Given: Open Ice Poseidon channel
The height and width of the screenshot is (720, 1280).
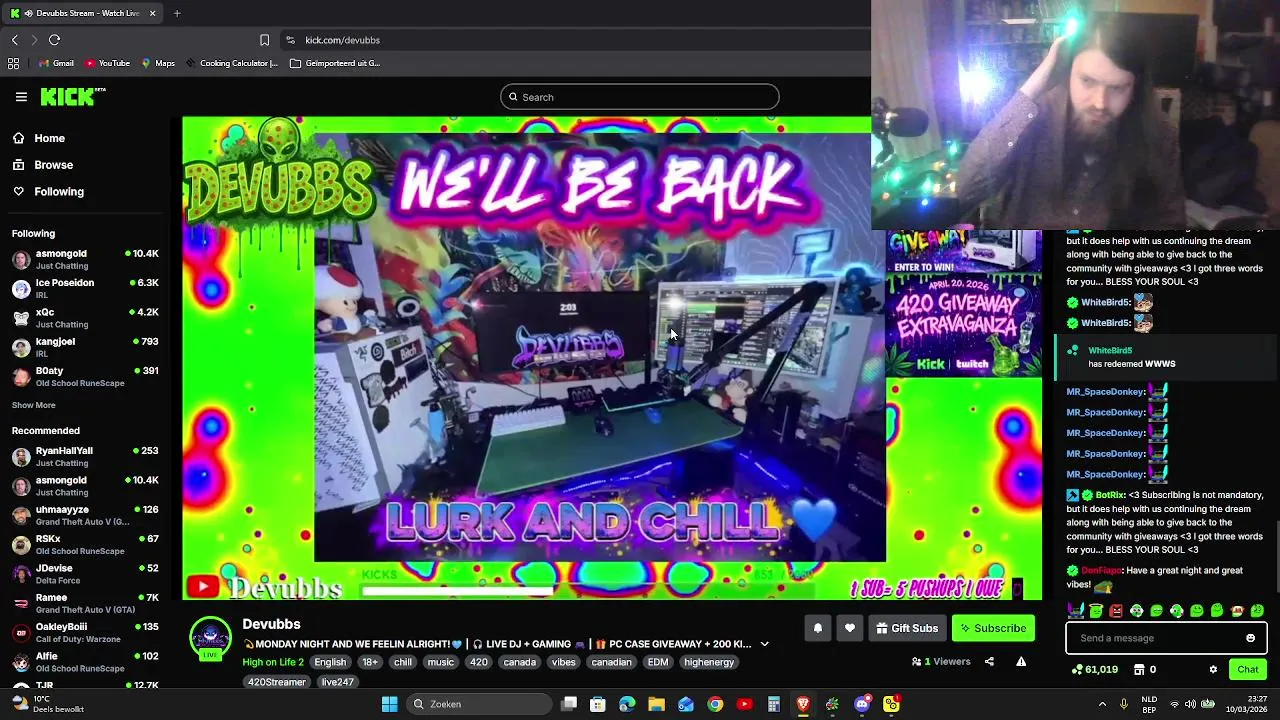Looking at the screenshot, I should 85,288.
